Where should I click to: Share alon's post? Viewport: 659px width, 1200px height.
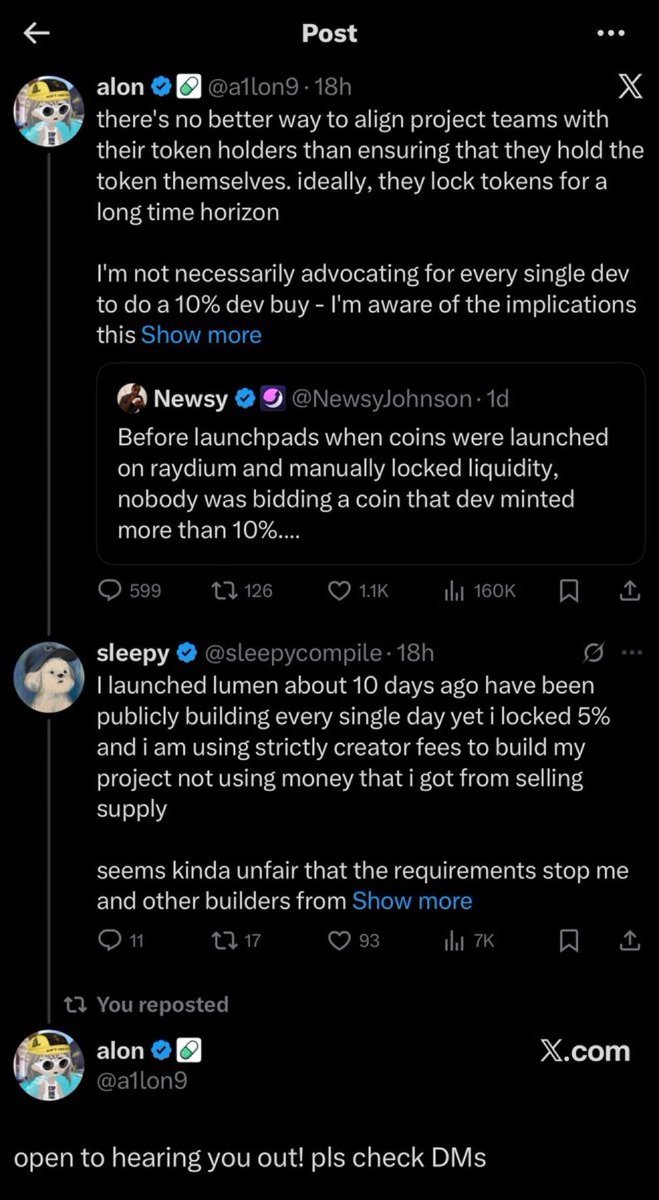pos(630,591)
